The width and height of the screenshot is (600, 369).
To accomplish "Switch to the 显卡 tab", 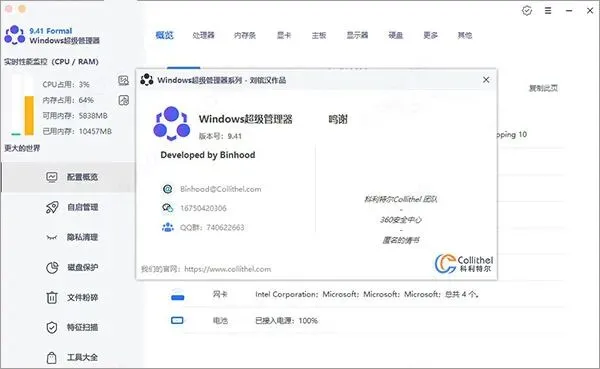I will click(284, 35).
